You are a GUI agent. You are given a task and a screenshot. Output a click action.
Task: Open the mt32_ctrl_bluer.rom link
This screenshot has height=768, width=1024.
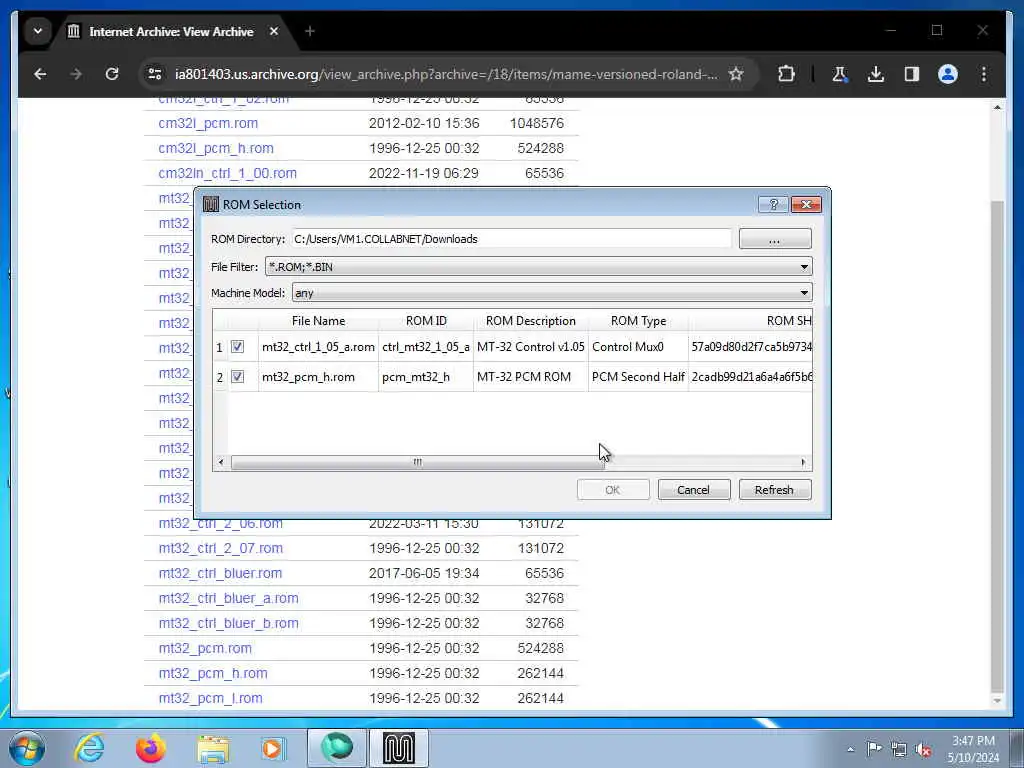pyautogui.click(x=220, y=573)
